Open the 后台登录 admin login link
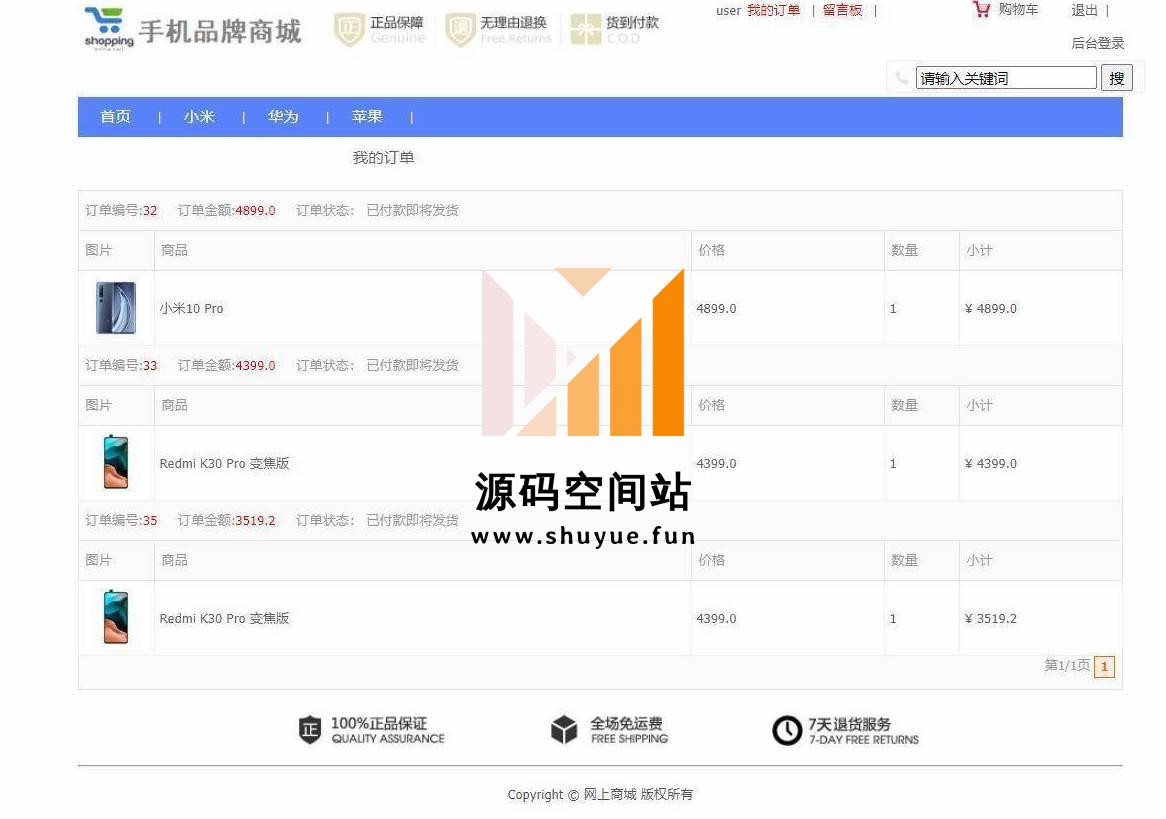This screenshot has width=1166, height=819. 1098,43
